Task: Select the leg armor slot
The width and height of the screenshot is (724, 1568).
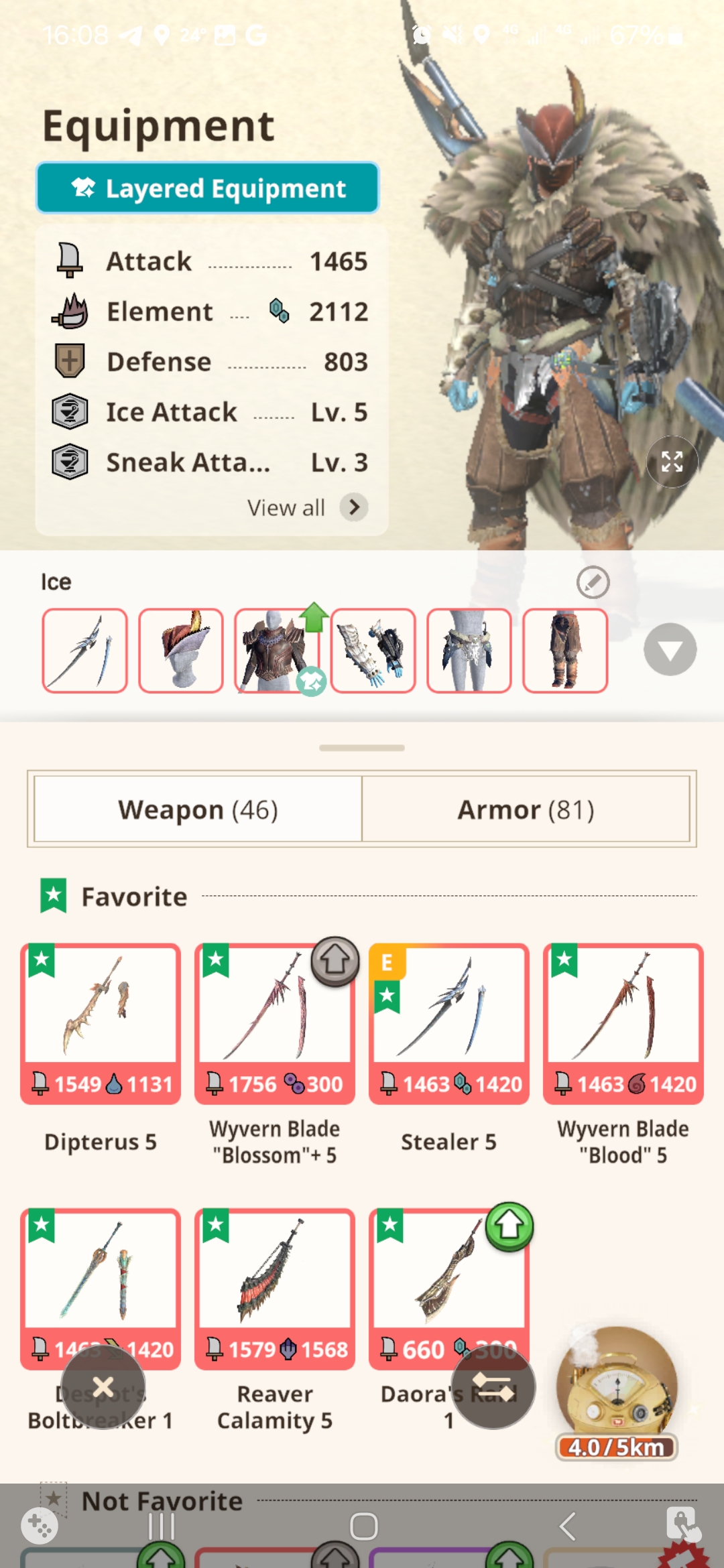Action: tap(565, 651)
